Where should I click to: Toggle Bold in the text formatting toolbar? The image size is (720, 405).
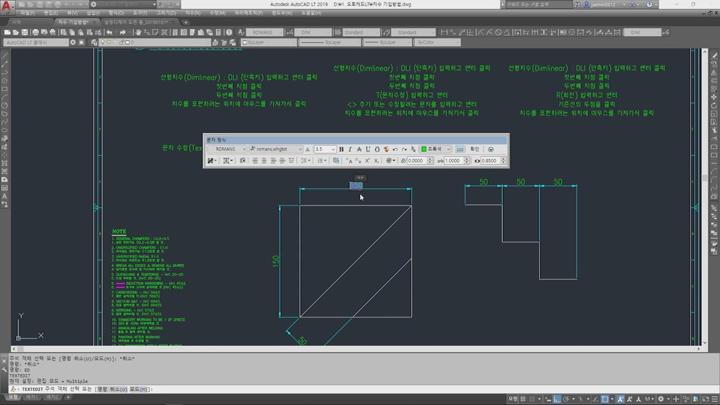tap(341, 149)
